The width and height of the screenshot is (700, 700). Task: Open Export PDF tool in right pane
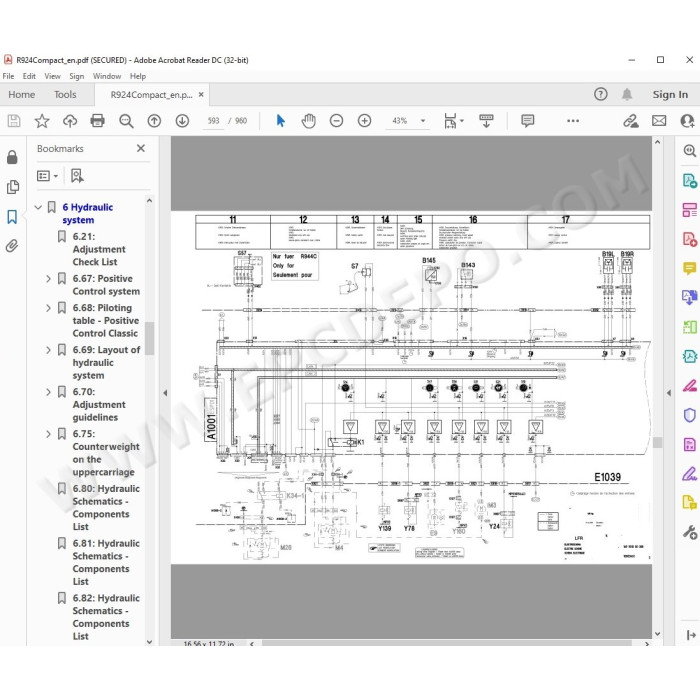tap(690, 181)
